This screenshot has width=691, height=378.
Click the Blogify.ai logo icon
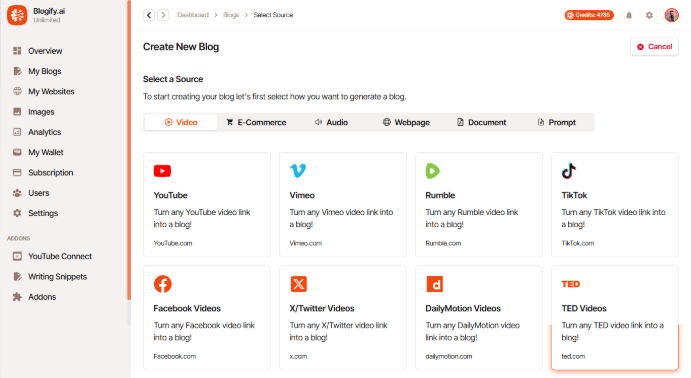click(x=17, y=15)
